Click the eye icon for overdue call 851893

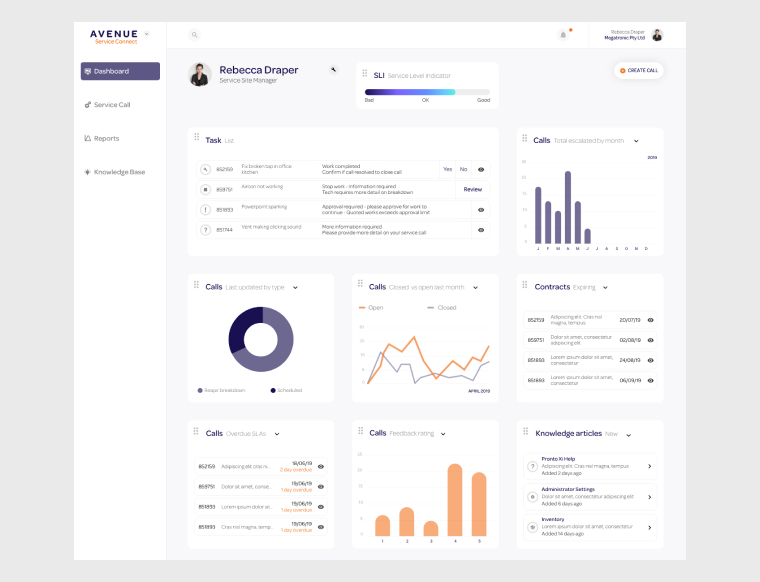[321, 506]
